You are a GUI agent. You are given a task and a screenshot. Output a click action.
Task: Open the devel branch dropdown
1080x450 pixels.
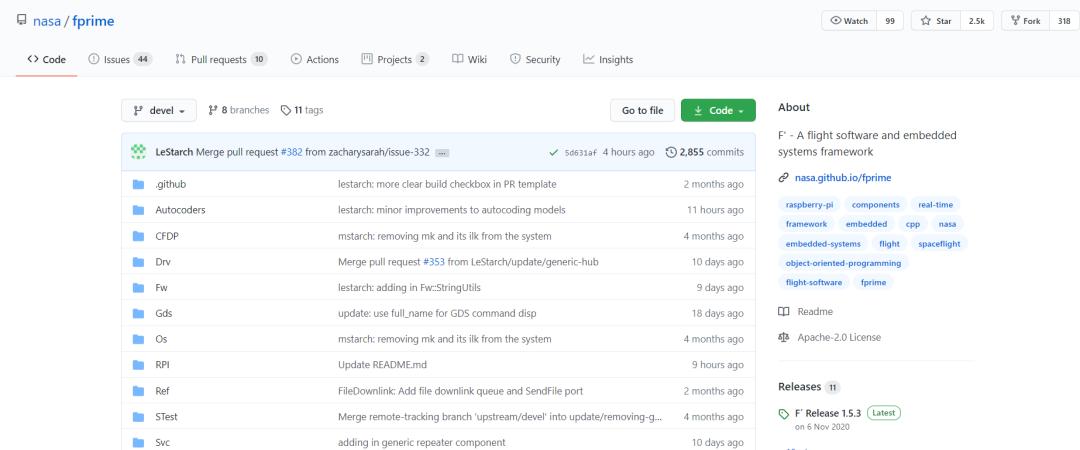pos(159,110)
